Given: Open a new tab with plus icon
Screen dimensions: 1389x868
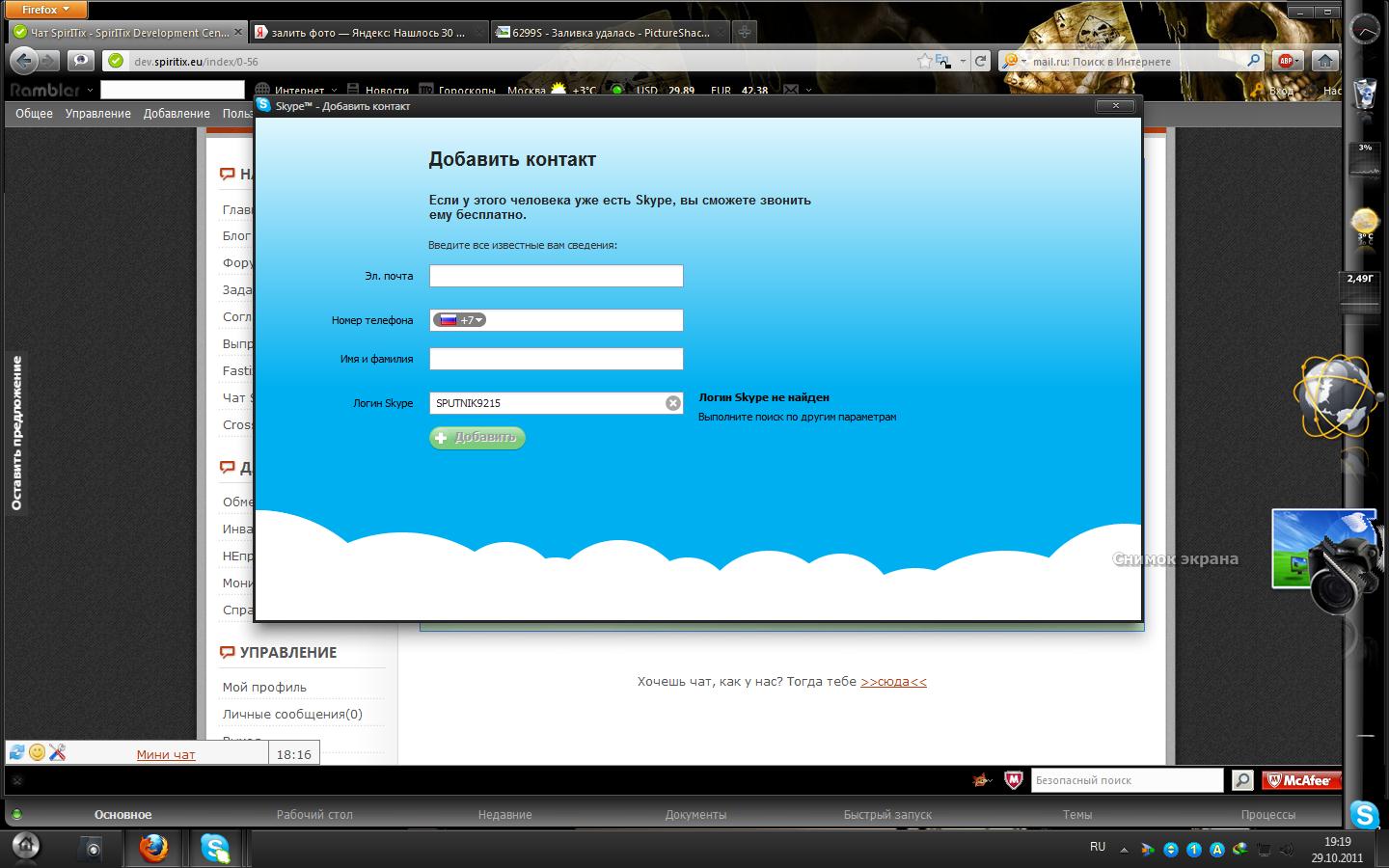Looking at the screenshot, I should click(x=744, y=32).
